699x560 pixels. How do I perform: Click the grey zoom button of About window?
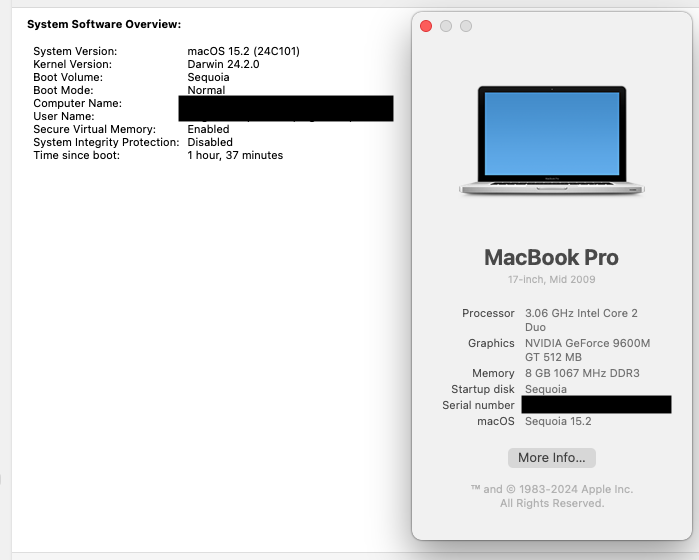click(x=466, y=26)
